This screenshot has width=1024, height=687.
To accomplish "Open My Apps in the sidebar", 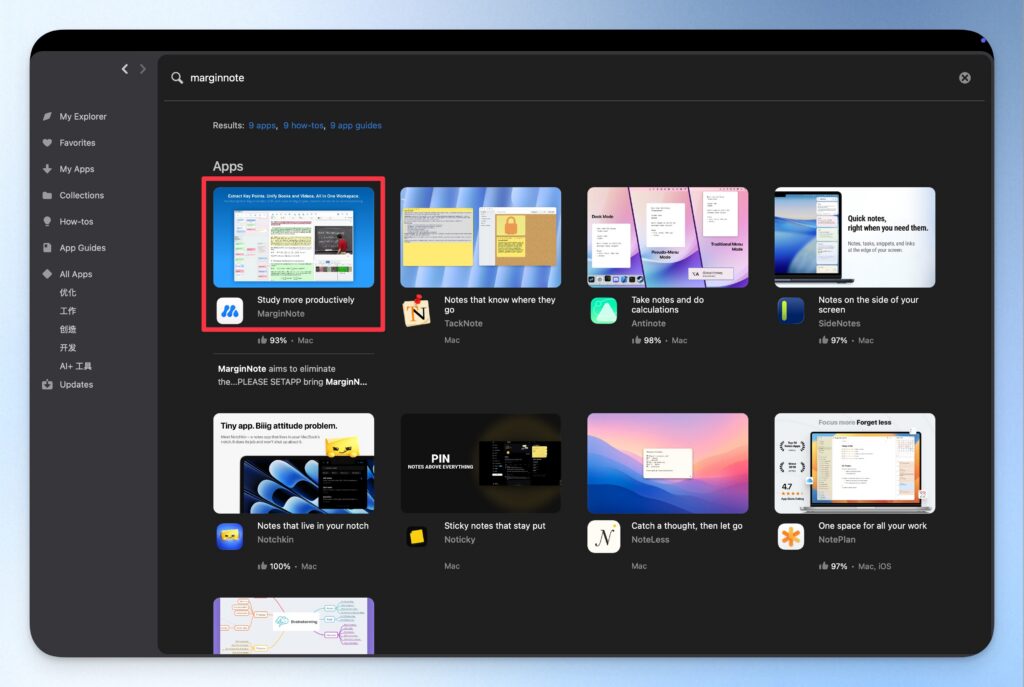I will click(x=76, y=168).
